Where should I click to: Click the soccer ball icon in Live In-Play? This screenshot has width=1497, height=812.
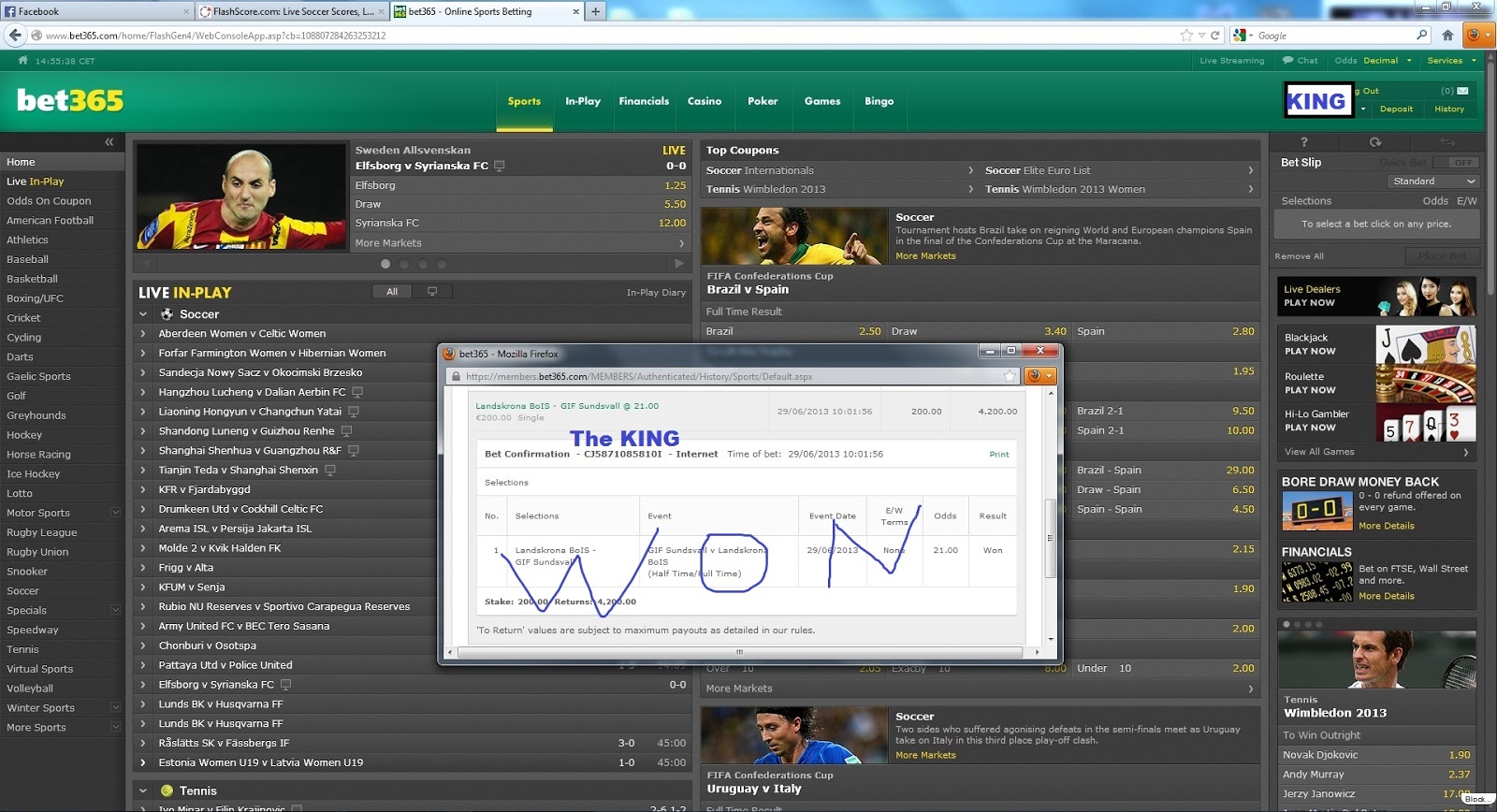[x=167, y=314]
